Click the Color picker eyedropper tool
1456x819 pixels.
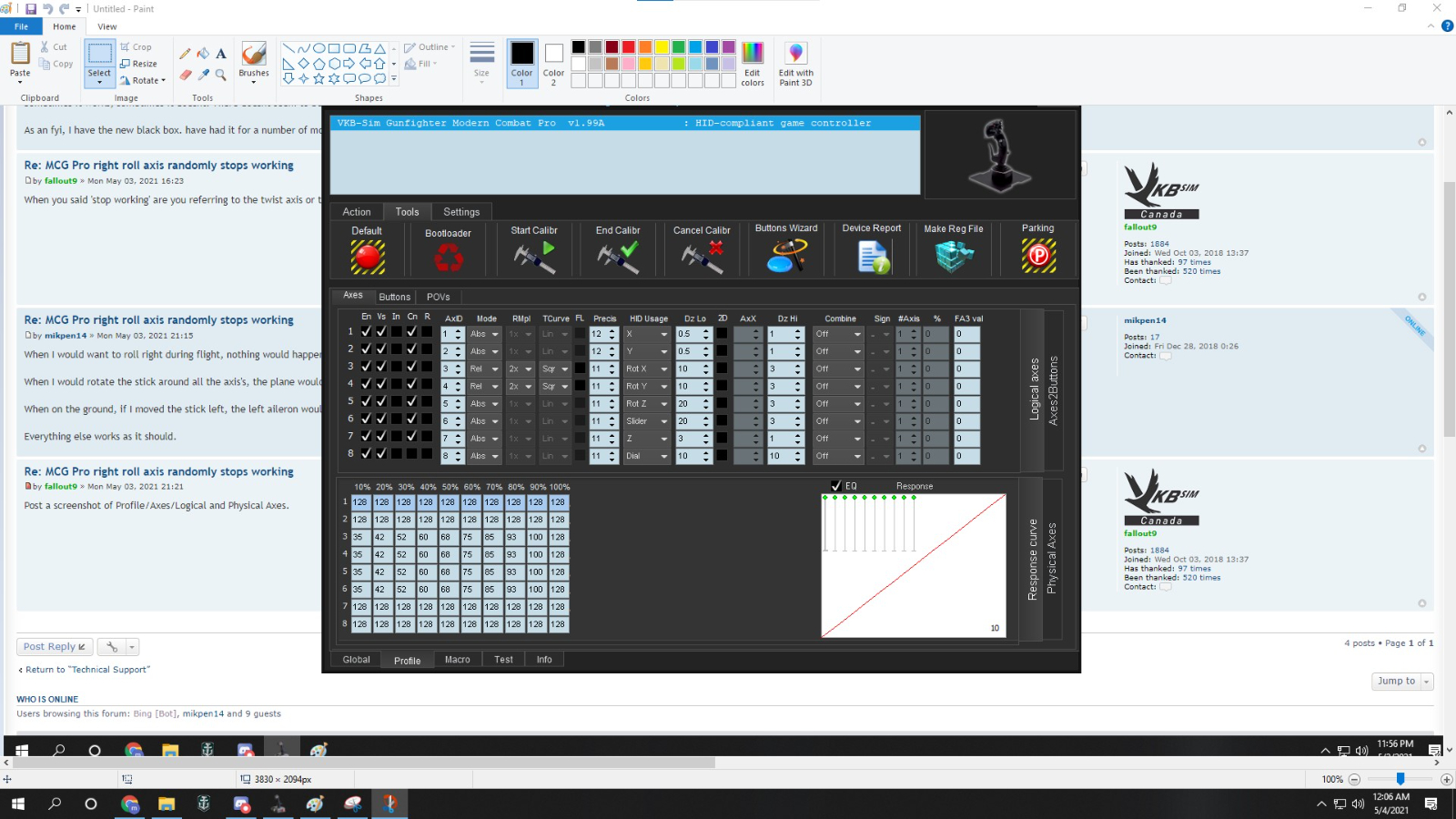coord(203,75)
